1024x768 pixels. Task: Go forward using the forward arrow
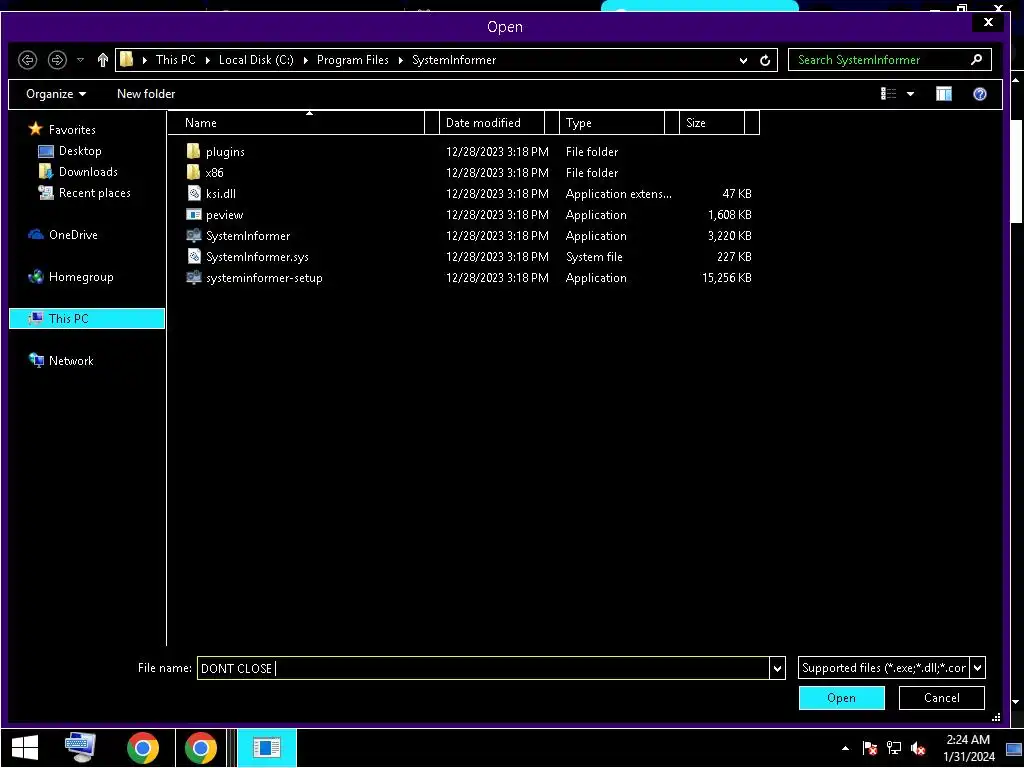tap(57, 60)
